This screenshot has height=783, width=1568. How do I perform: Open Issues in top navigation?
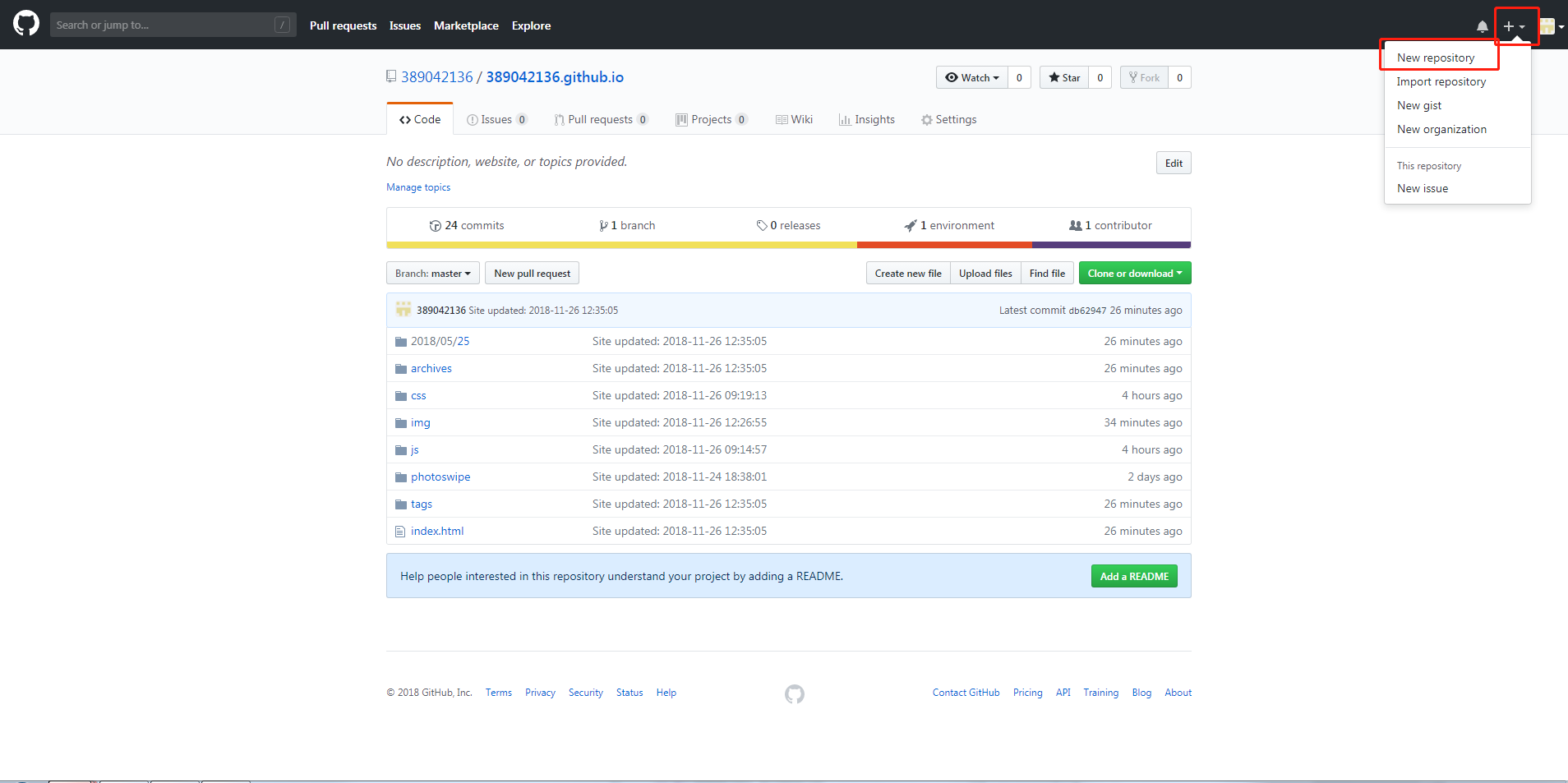404,25
